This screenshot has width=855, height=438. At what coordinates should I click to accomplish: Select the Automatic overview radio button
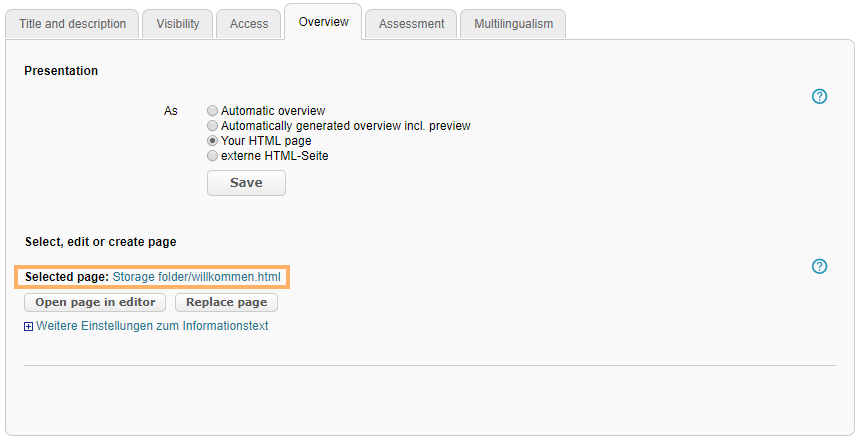pyautogui.click(x=212, y=111)
